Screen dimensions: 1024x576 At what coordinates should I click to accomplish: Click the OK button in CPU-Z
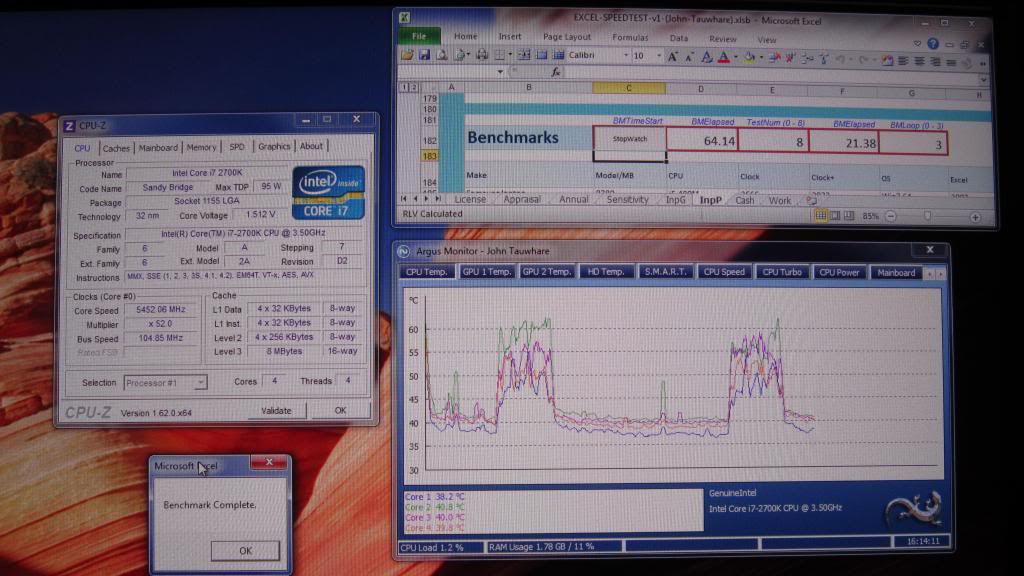click(340, 410)
